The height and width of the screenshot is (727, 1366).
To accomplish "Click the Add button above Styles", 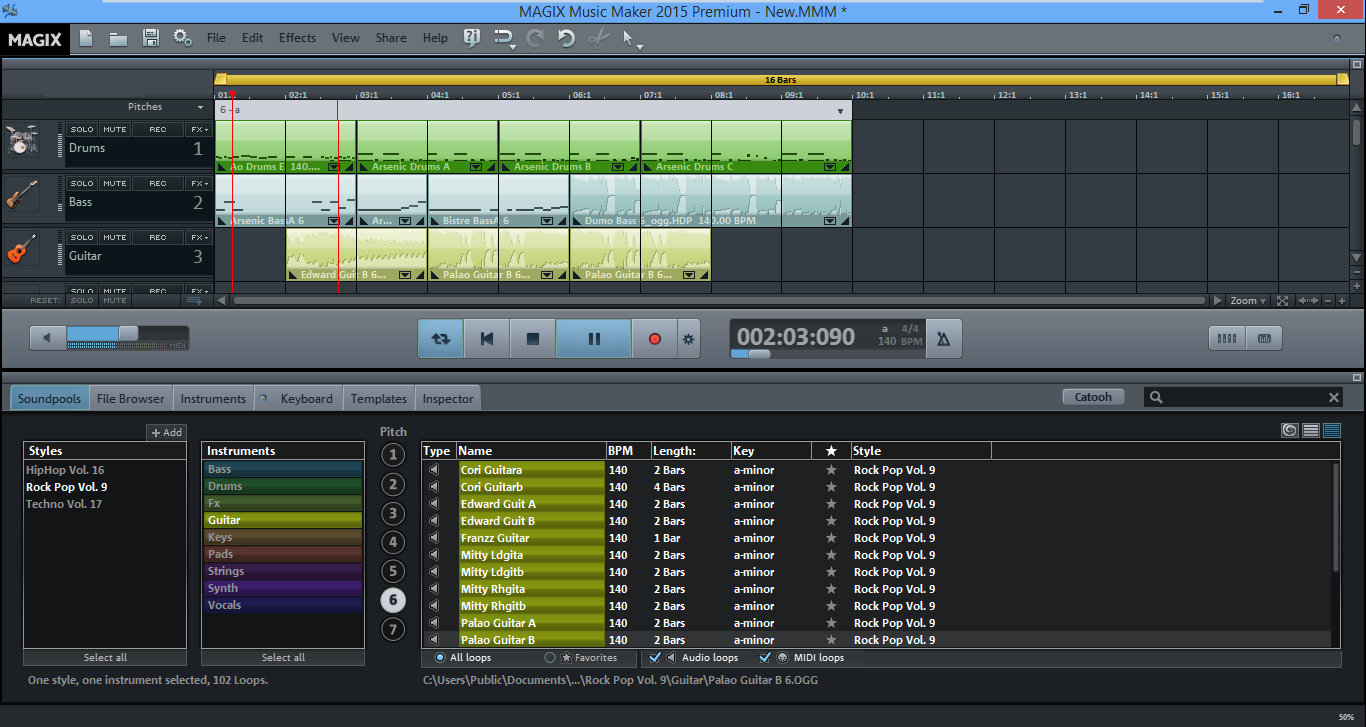I will point(166,432).
